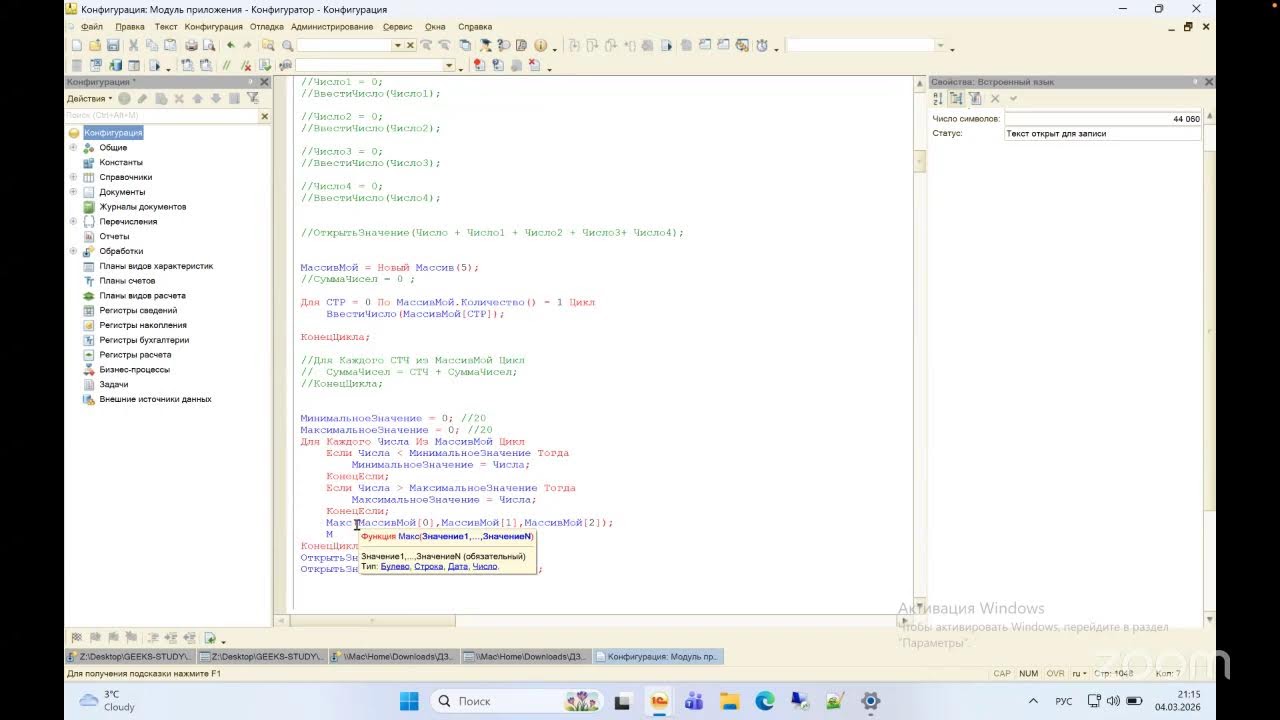Expand the Общие tree node
Image resolution: width=1280 pixels, height=720 pixels.
(x=73, y=147)
